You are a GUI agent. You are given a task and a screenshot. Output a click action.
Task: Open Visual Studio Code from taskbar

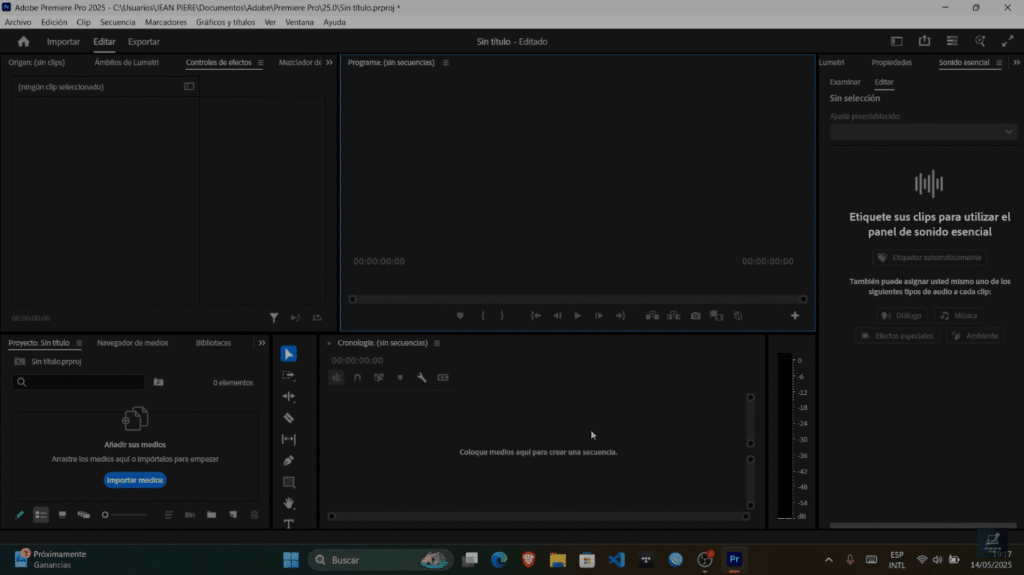616,560
